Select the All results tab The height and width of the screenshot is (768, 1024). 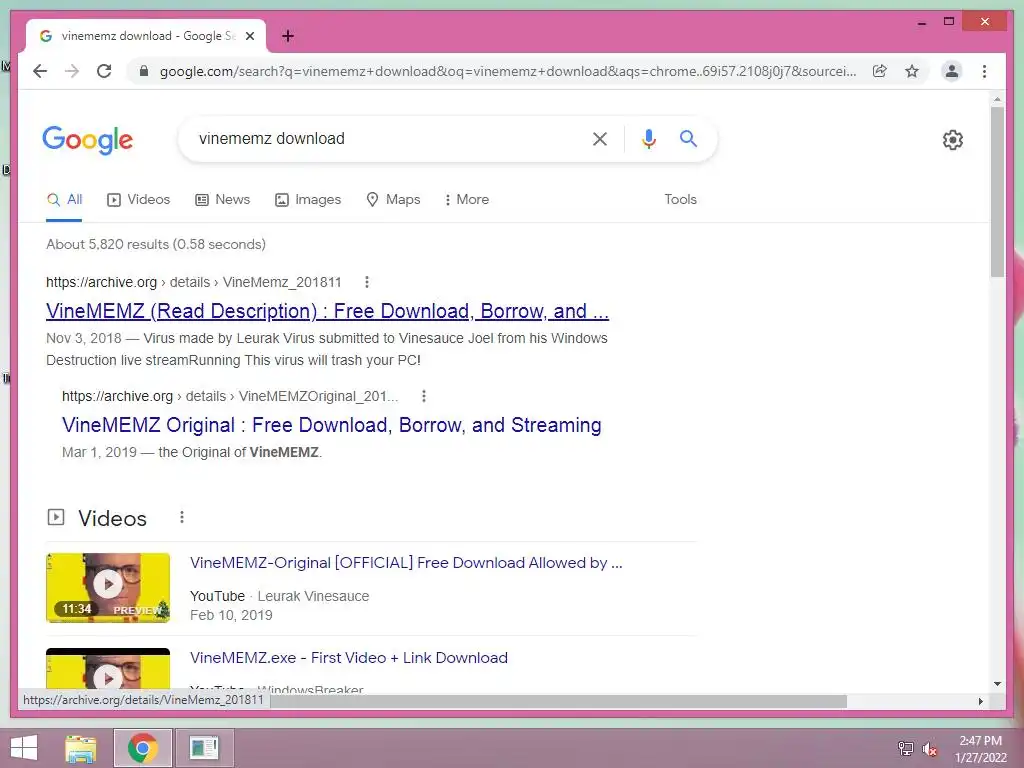click(x=64, y=199)
